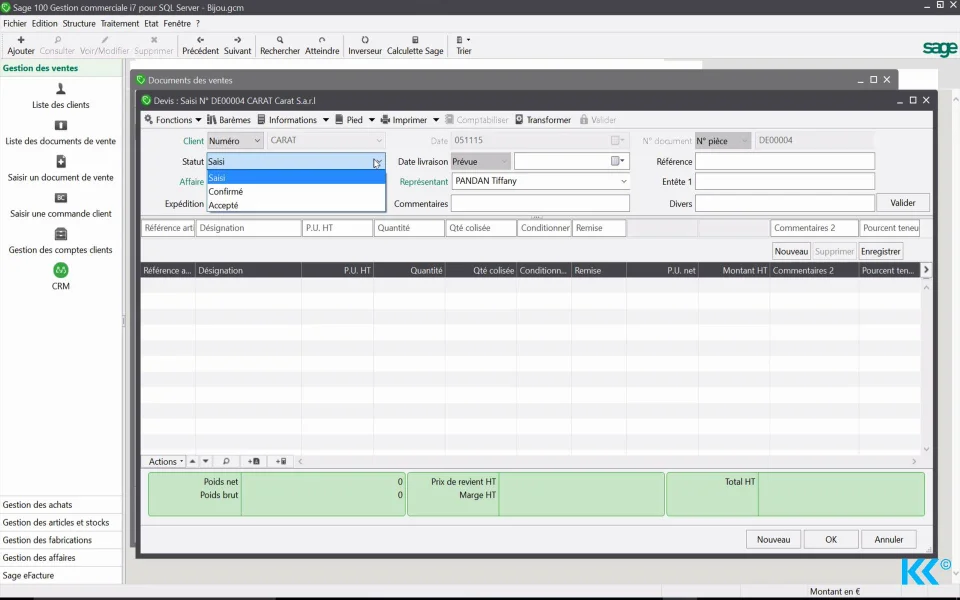Go to Précédent record
Screen dimensions: 960x600
(200, 45)
